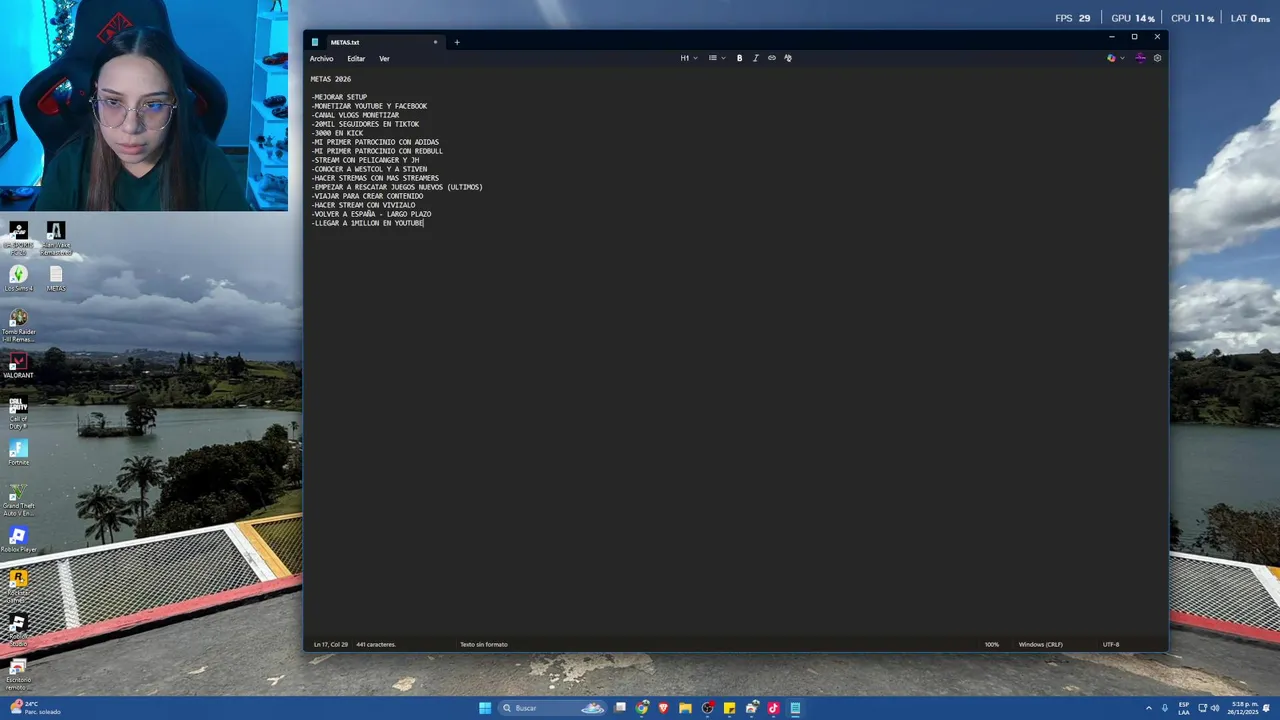Screen dimensions: 1280x720
Task: Click the '-LLEGAR A 1MILLON EN YOUTUBE' line
Action: pyautogui.click(x=367, y=223)
